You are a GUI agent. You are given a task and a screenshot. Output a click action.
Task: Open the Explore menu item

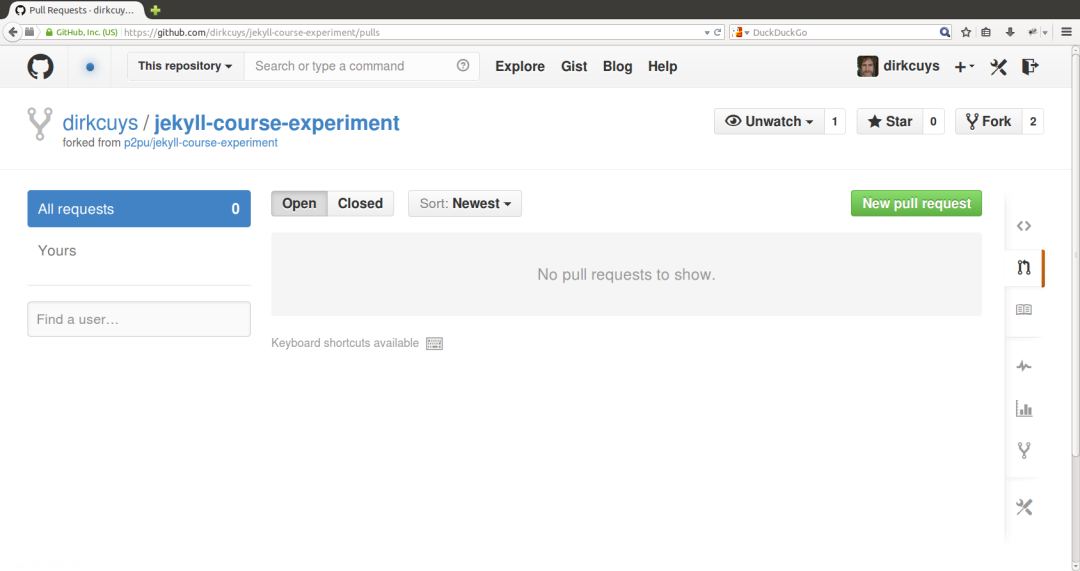(520, 66)
